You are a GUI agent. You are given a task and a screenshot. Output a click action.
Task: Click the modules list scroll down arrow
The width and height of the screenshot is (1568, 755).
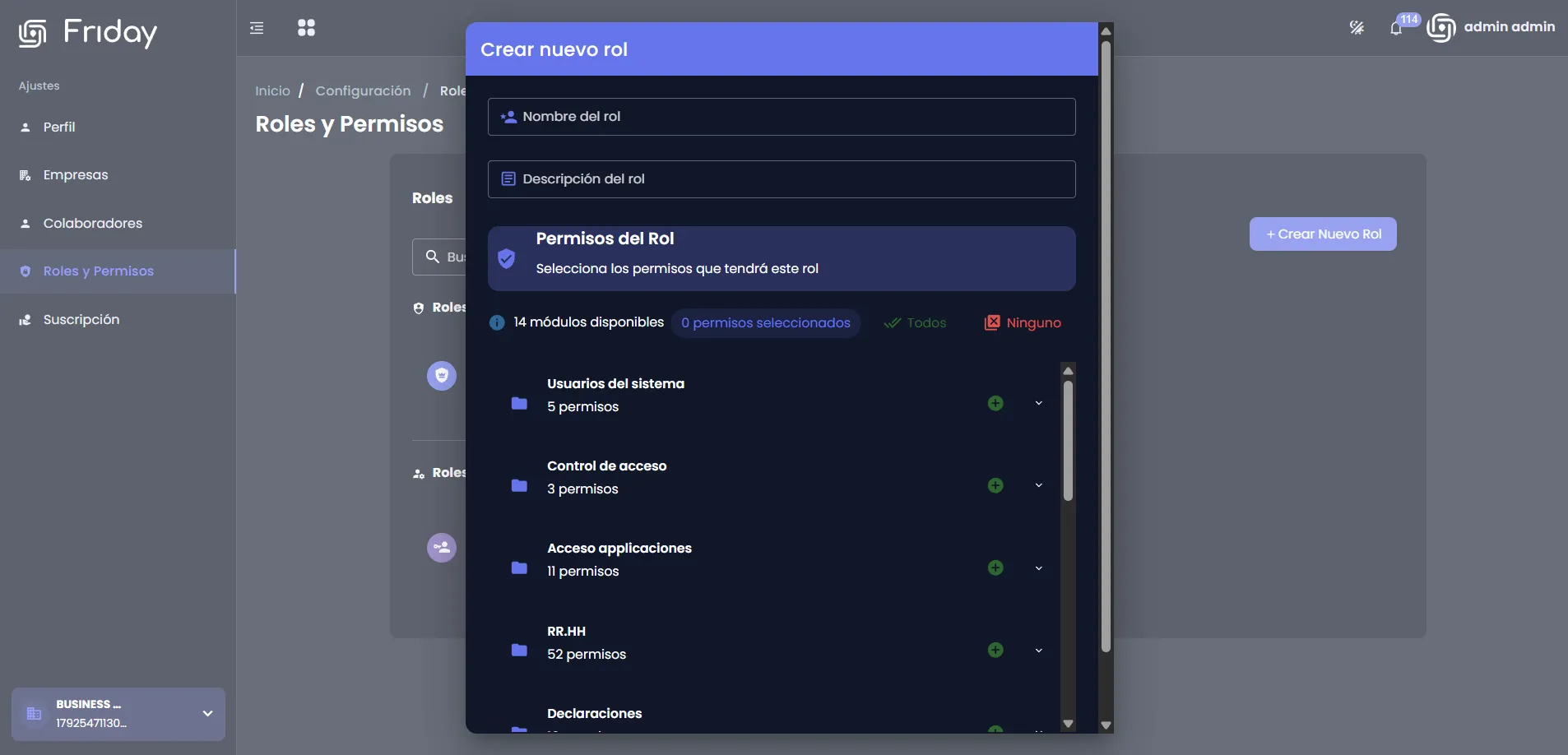pyautogui.click(x=1068, y=724)
